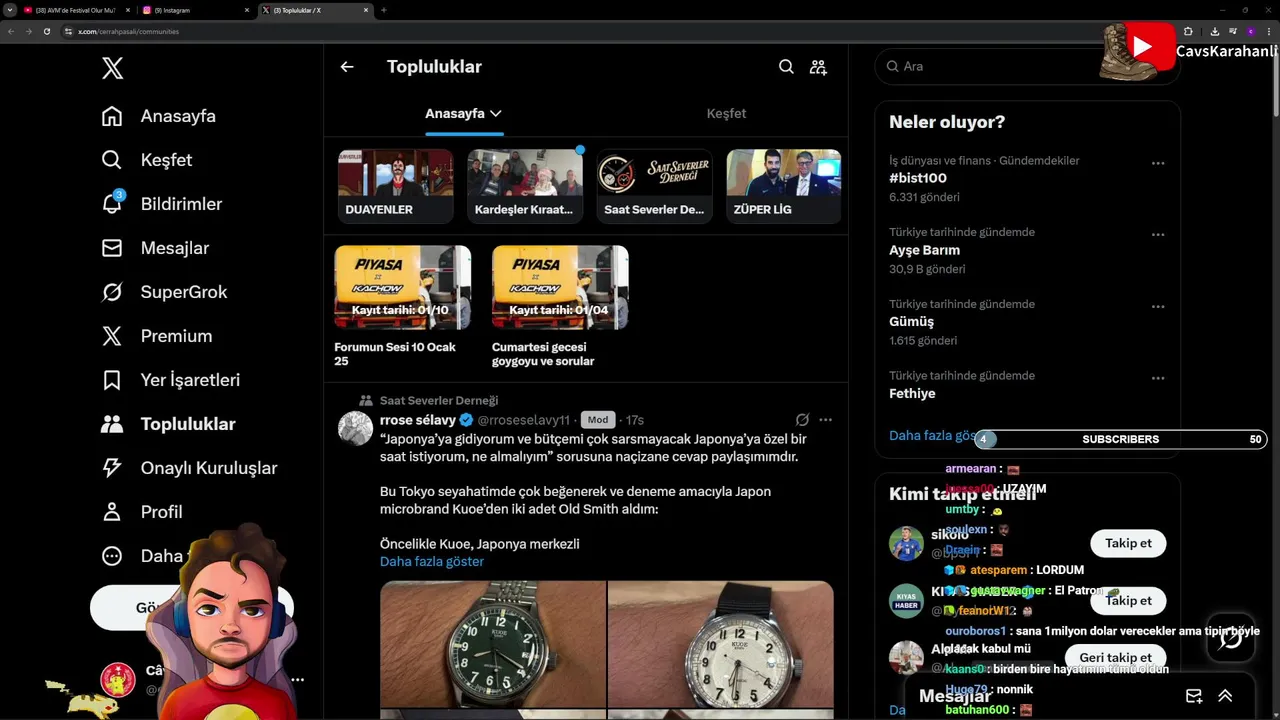
Task: Switch to the Keşfet tab
Action: click(726, 114)
